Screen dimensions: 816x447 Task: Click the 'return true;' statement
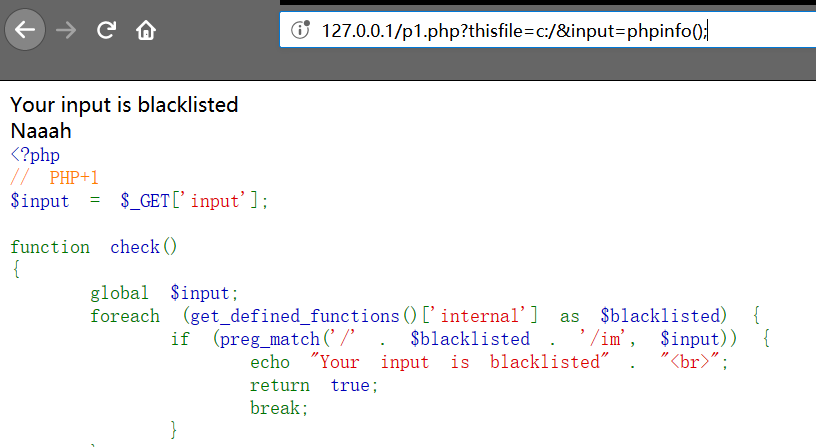[x=314, y=385]
